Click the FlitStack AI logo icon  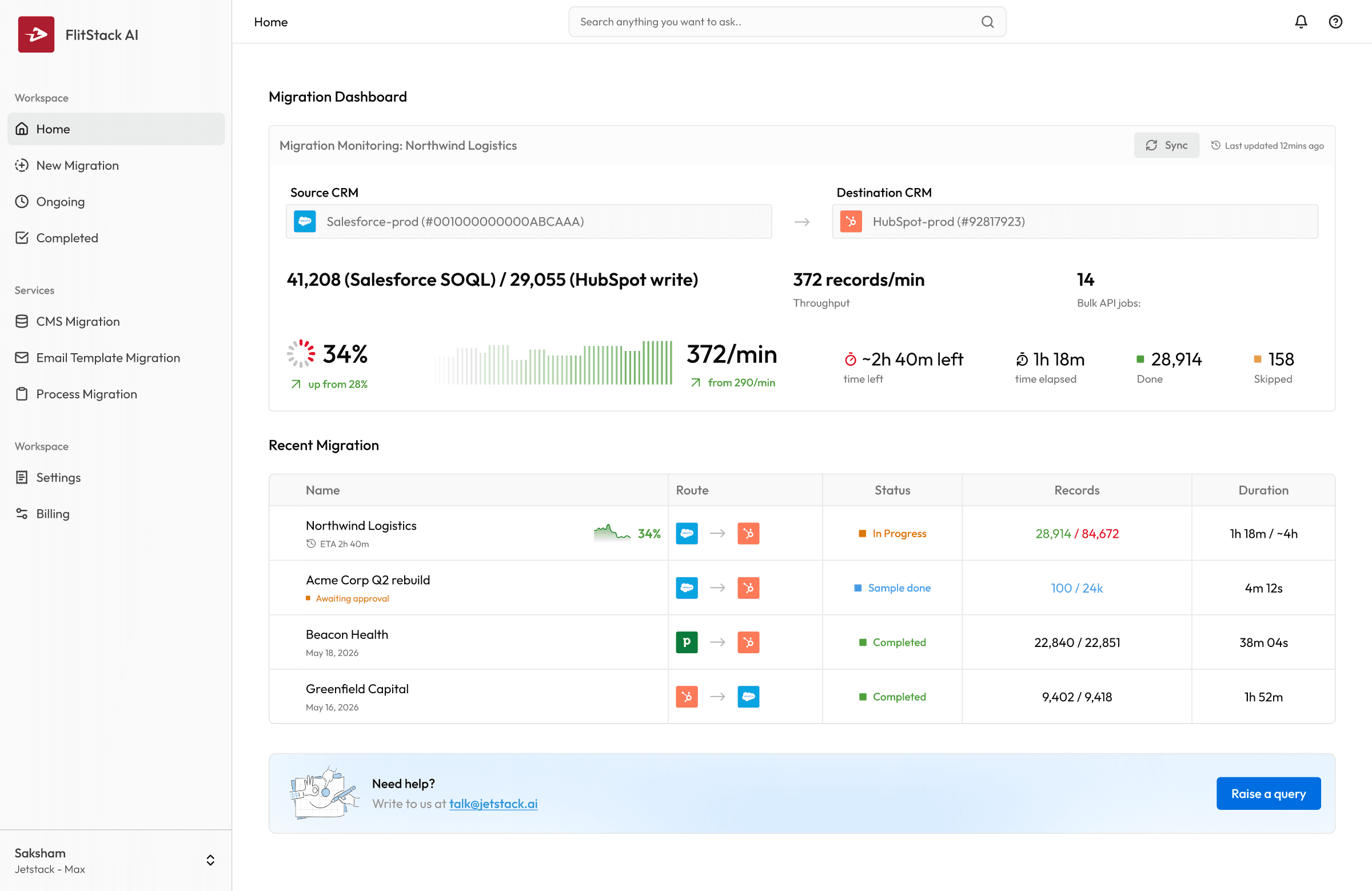tap(36, 35)
